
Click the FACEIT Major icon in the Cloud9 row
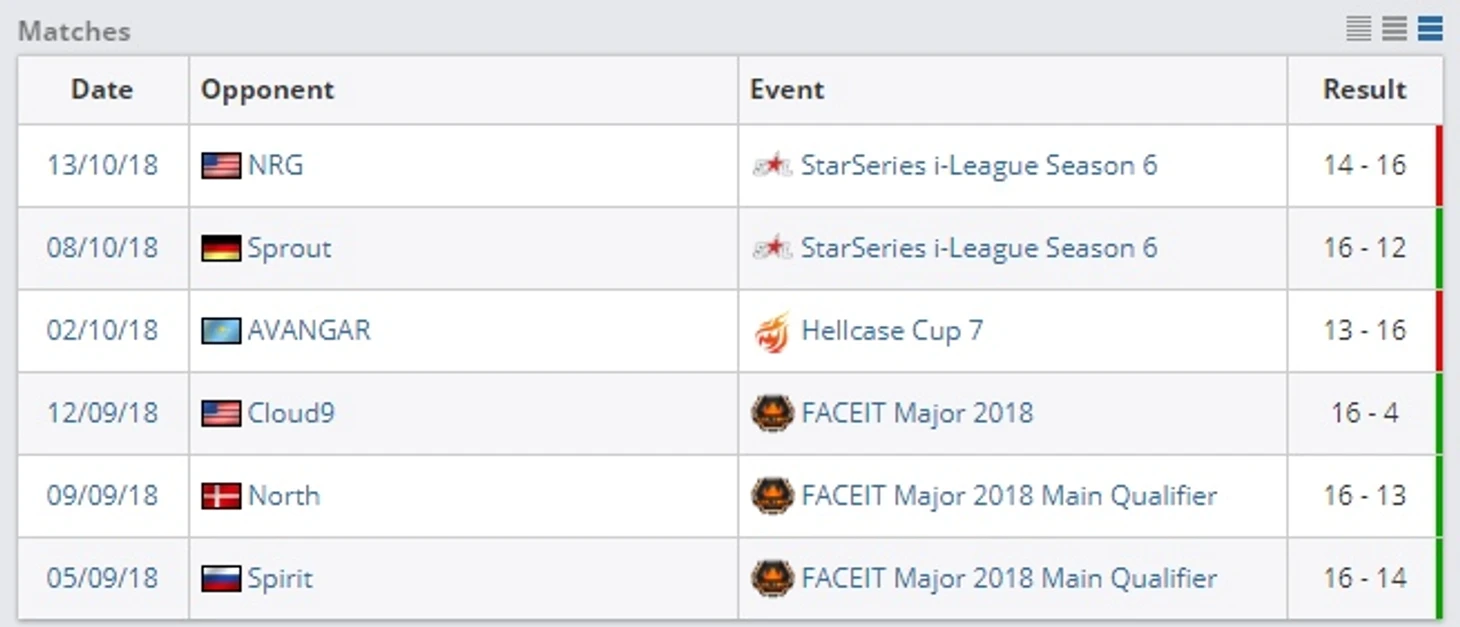pos(772,413)
